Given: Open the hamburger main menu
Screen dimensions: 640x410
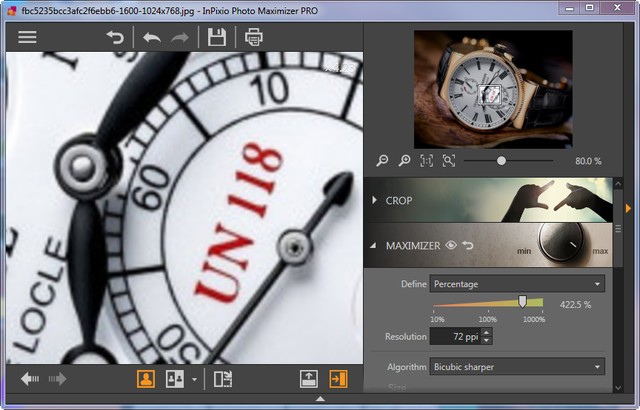Looking at the screenshot, I should [x=27, y=37].
